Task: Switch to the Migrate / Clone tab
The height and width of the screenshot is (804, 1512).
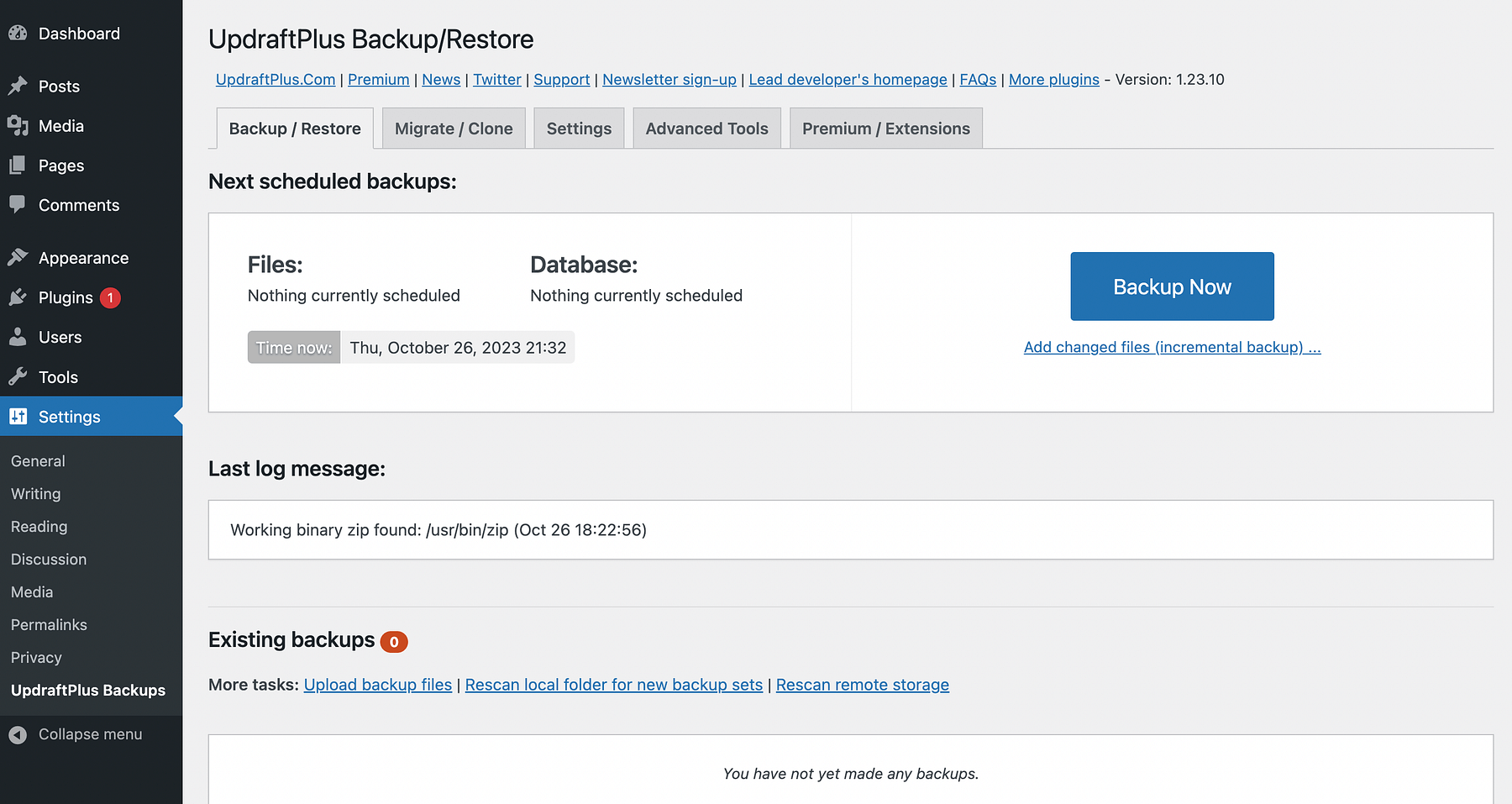Action: click(x=453, y=128)
